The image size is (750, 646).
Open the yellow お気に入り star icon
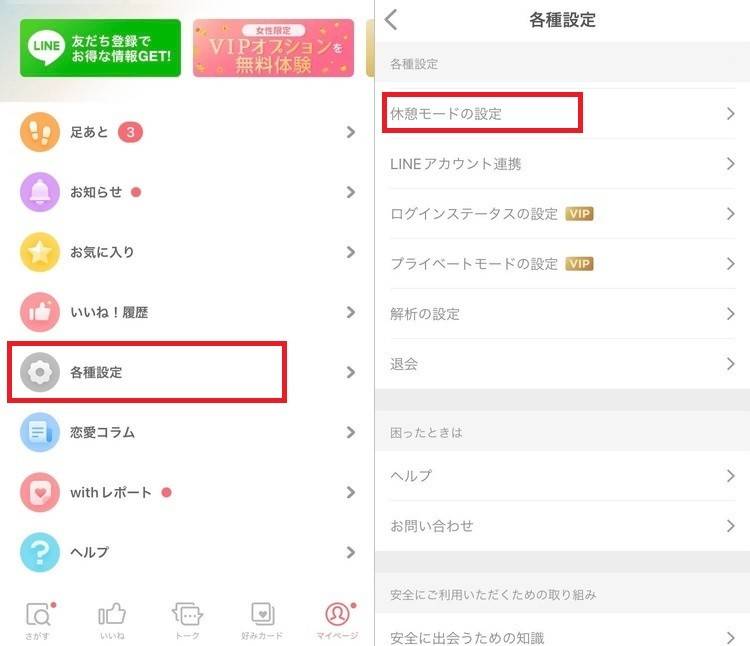[40, 252]
